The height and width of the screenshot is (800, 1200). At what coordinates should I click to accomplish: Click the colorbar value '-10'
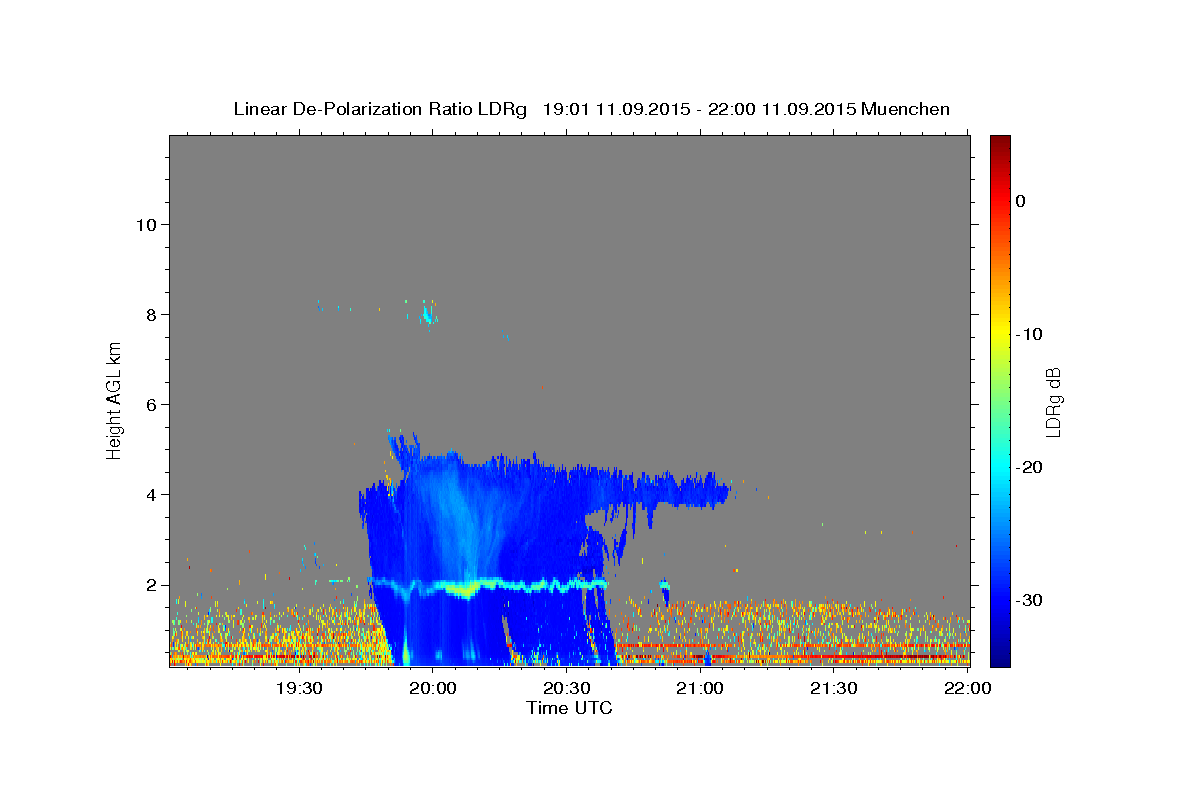(x=1029, y=334)
